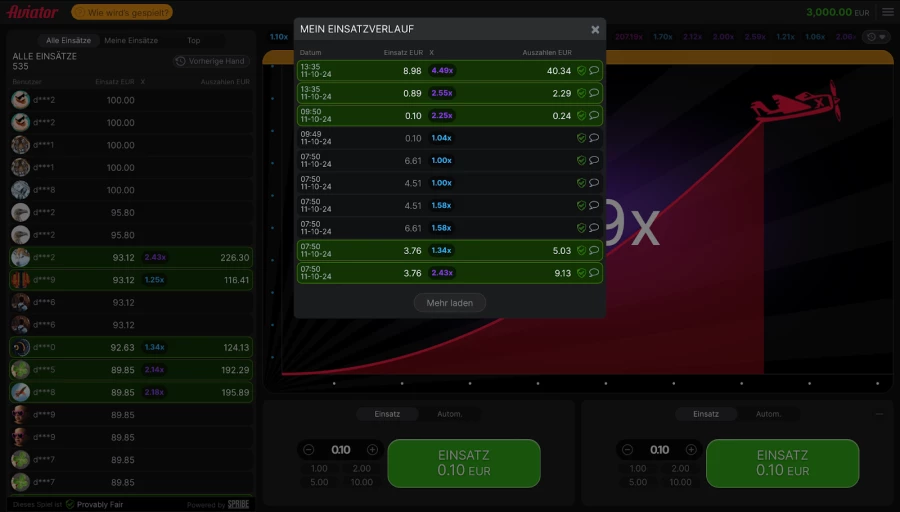Open the Wie wird's gespielt help button
Viewport: 900px width, 512px height.
pyautogui.click(x=122, y=12)
